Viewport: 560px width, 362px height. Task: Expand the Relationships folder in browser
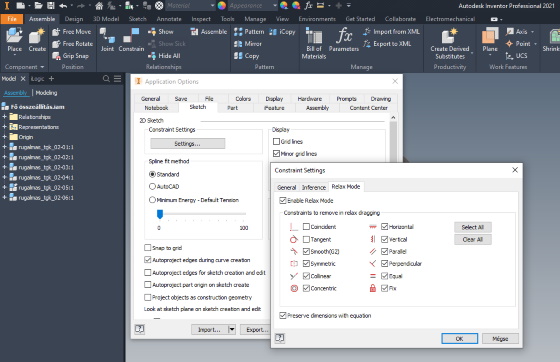click(4, 117)
